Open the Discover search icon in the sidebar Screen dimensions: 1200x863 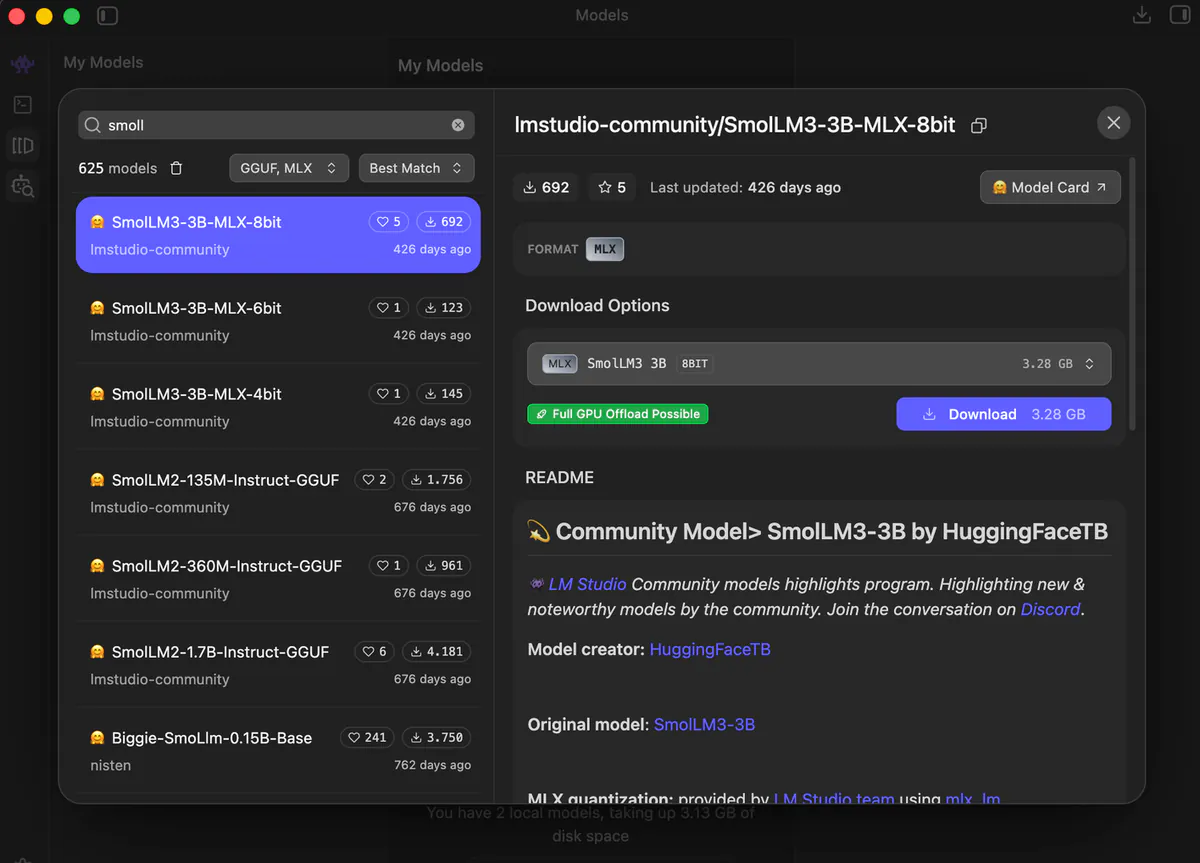click(22, 186)
